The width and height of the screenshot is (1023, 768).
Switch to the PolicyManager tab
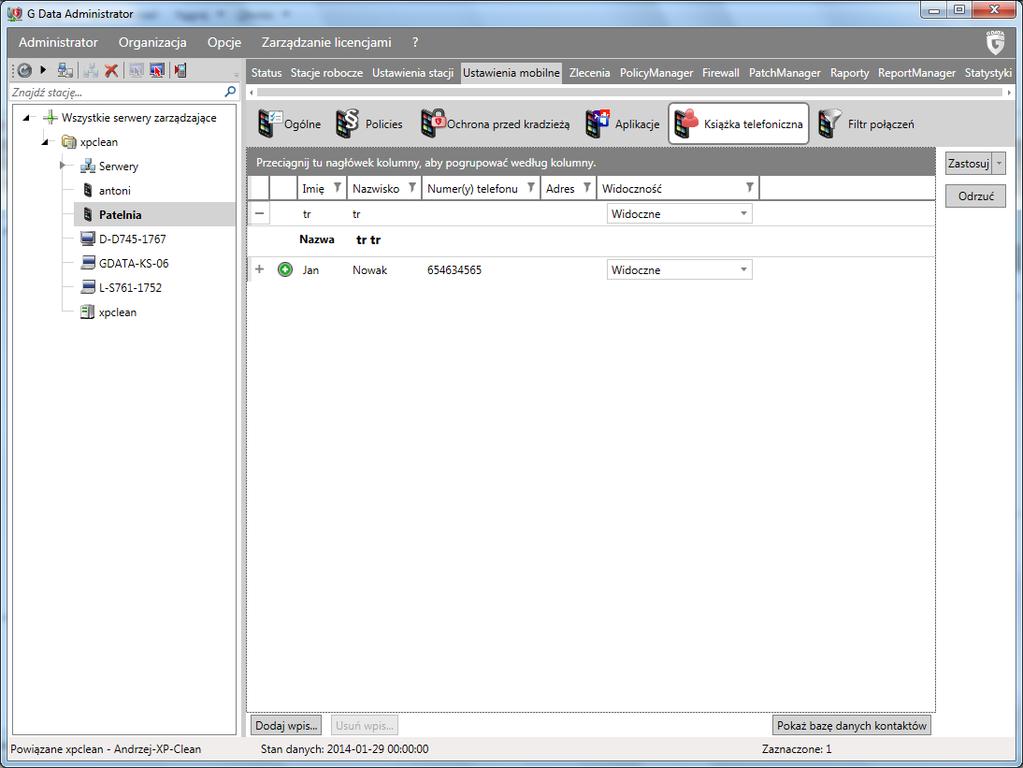(656, 72)
